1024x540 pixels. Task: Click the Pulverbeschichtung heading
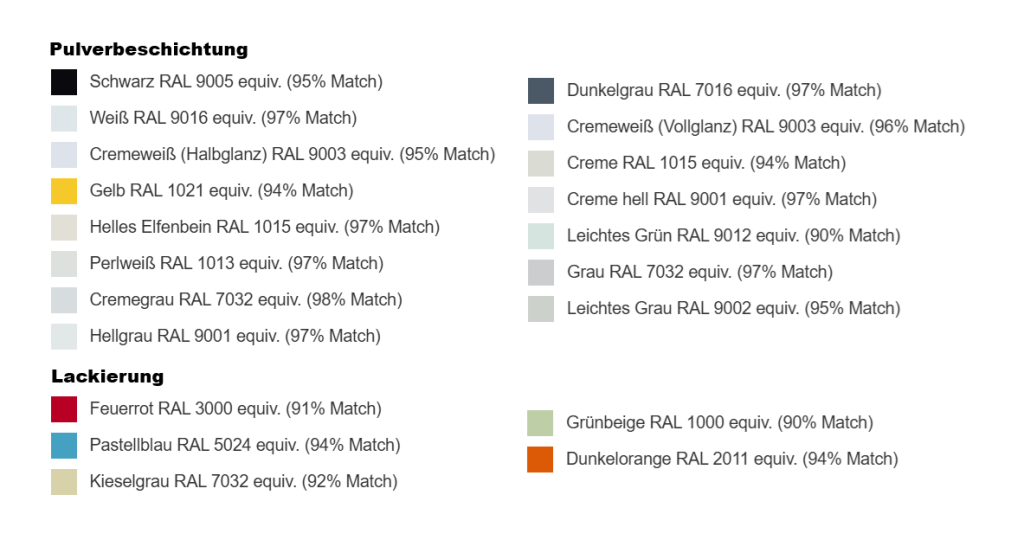pyautogui.click(x=149, y=49)
